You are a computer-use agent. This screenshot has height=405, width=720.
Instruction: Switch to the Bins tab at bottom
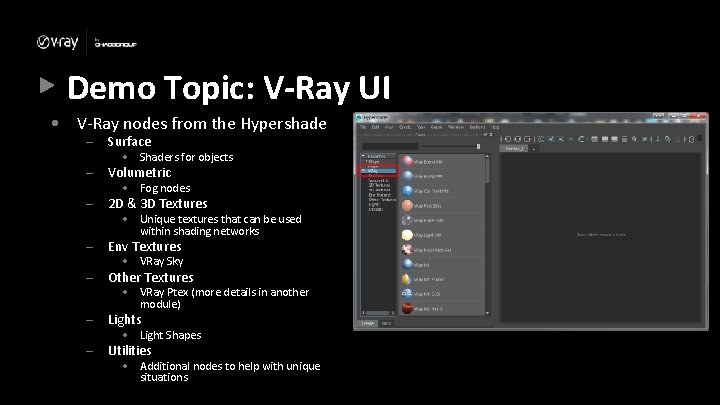[386, 323]
